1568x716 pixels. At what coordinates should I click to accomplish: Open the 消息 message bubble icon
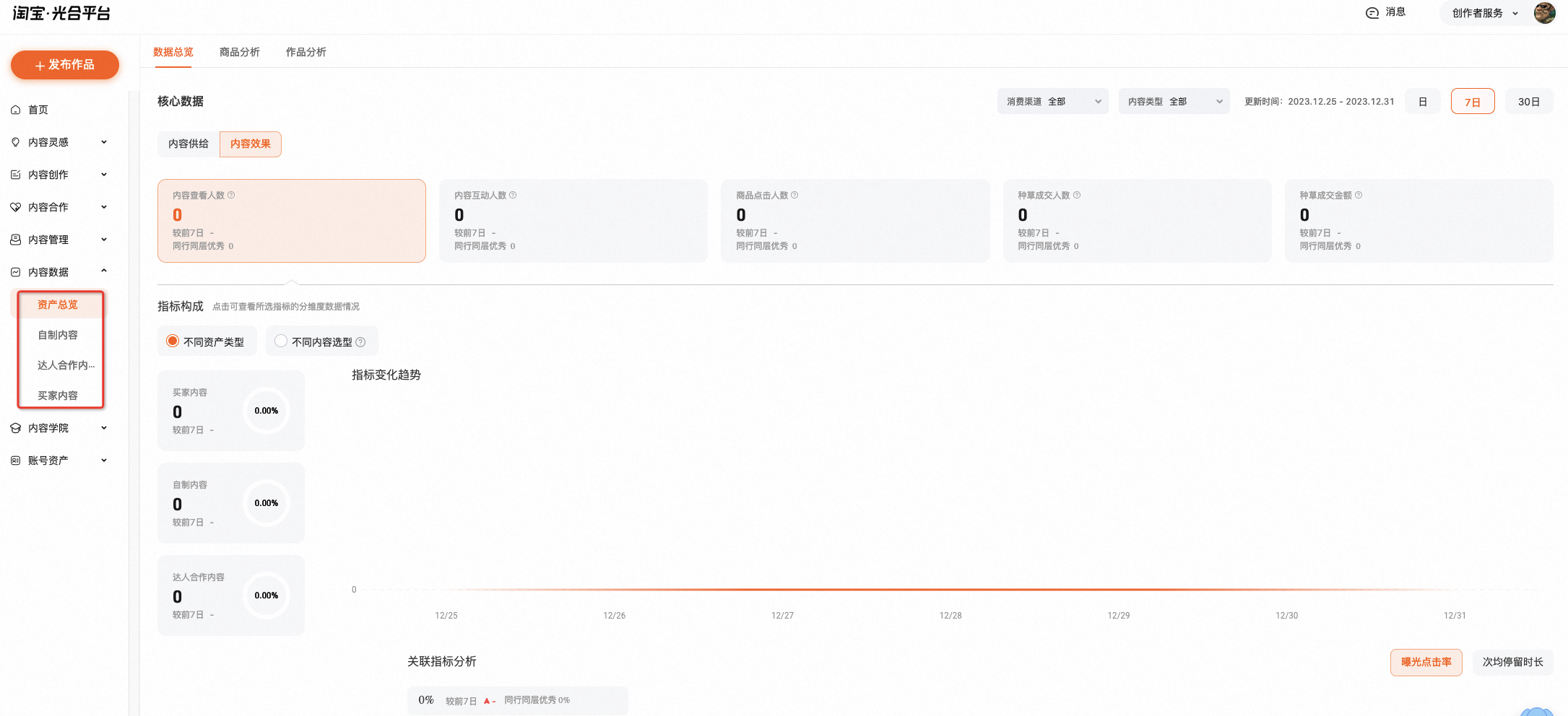pyautogui.click(x=1372, y=13)
